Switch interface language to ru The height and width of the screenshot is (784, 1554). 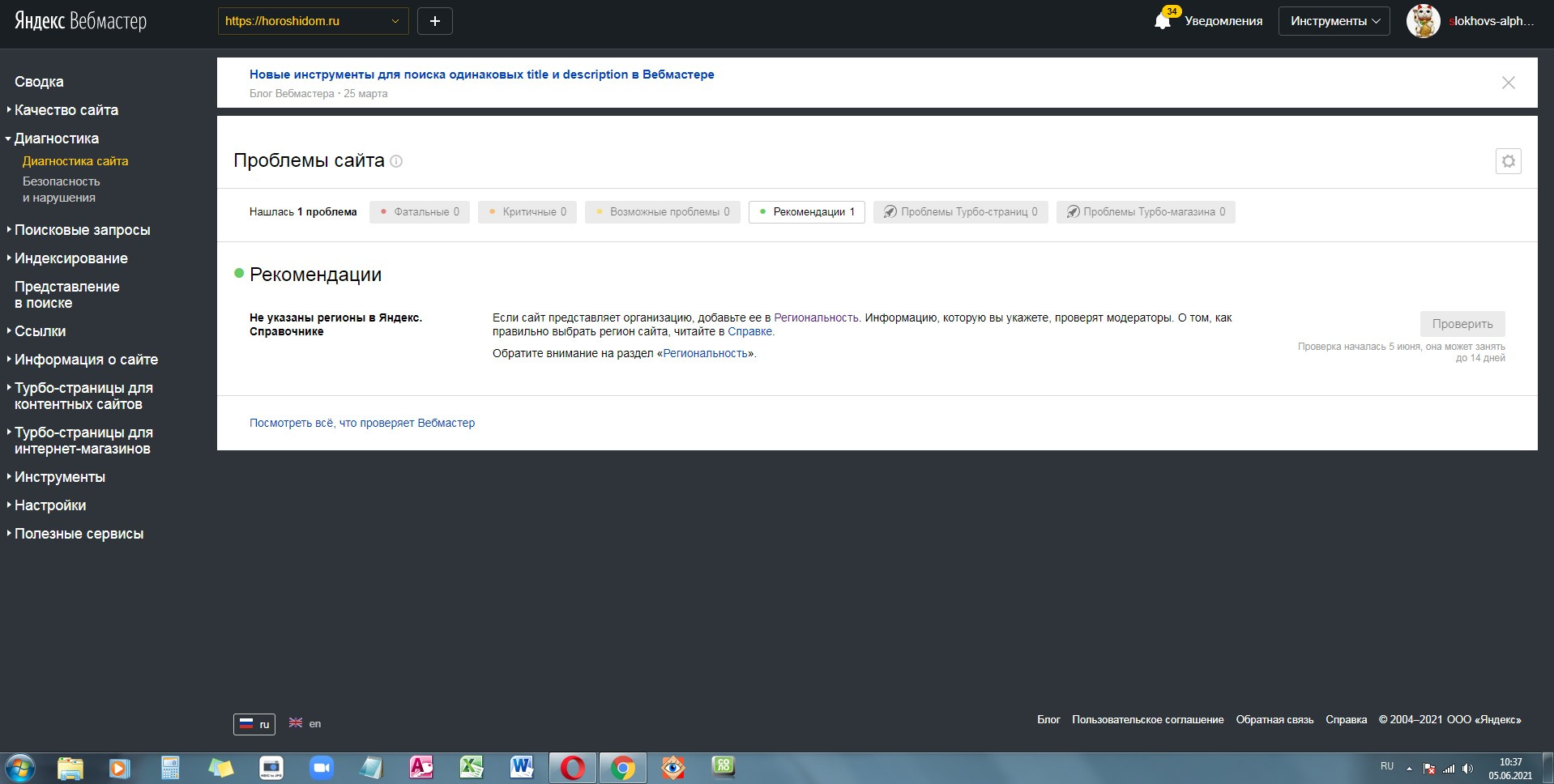254,724
